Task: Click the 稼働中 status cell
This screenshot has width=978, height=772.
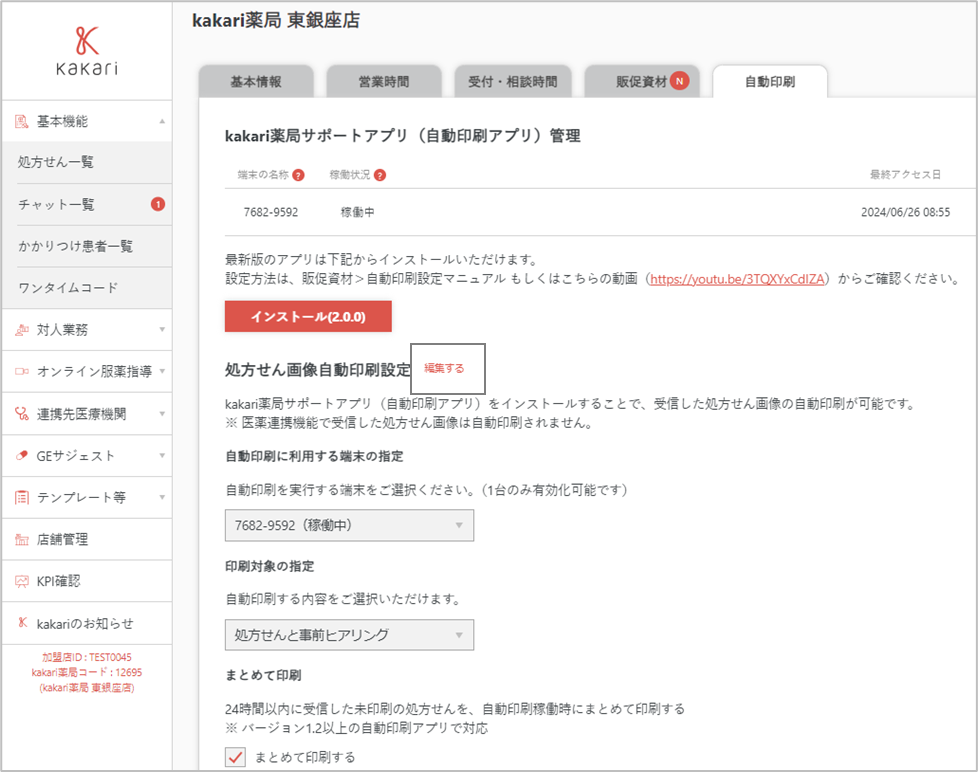Action: pos(357,212)
